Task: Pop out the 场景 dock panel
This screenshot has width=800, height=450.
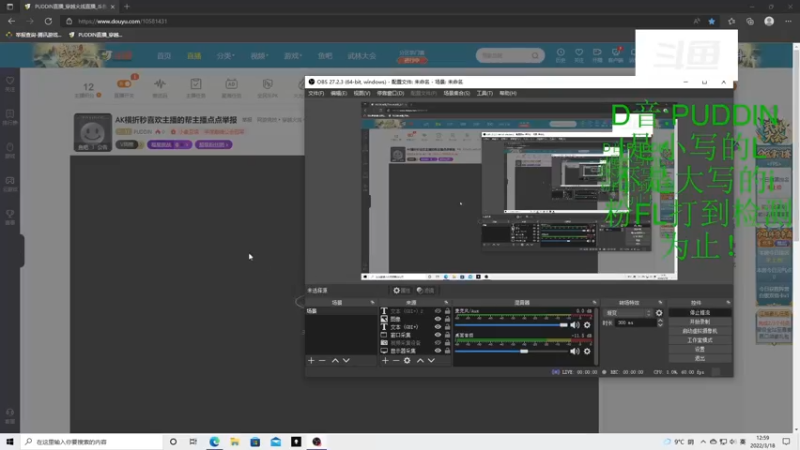Action: click(x=372, y=303)
